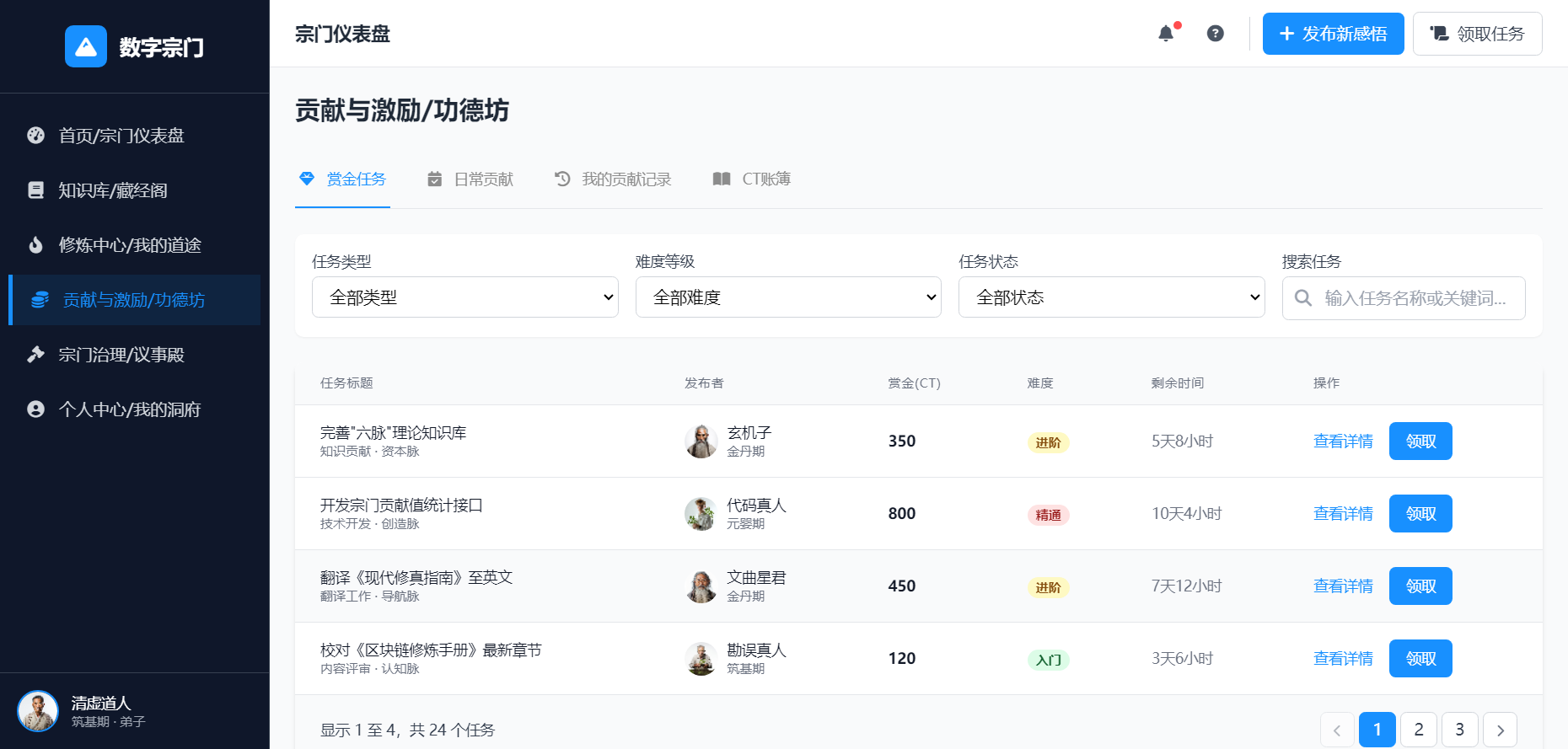Click 文曲星君's avatar
1568x749 pixels.
tap(701, 586)
